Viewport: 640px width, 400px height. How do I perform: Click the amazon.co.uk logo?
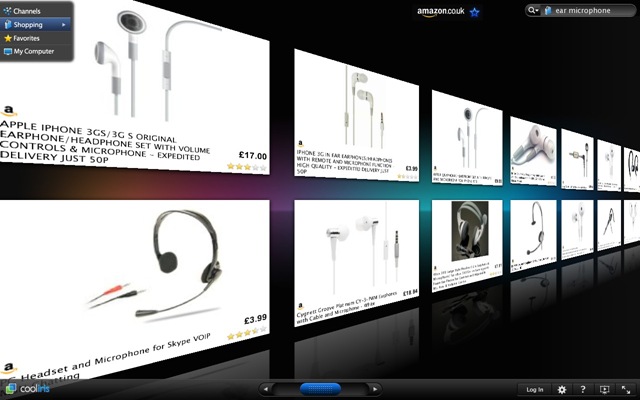440,12
